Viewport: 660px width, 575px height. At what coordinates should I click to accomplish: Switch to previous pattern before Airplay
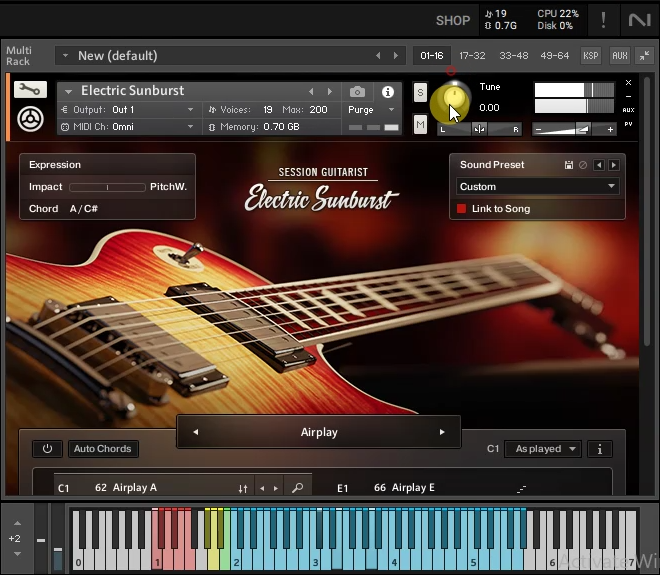click(x=196, y=432)
